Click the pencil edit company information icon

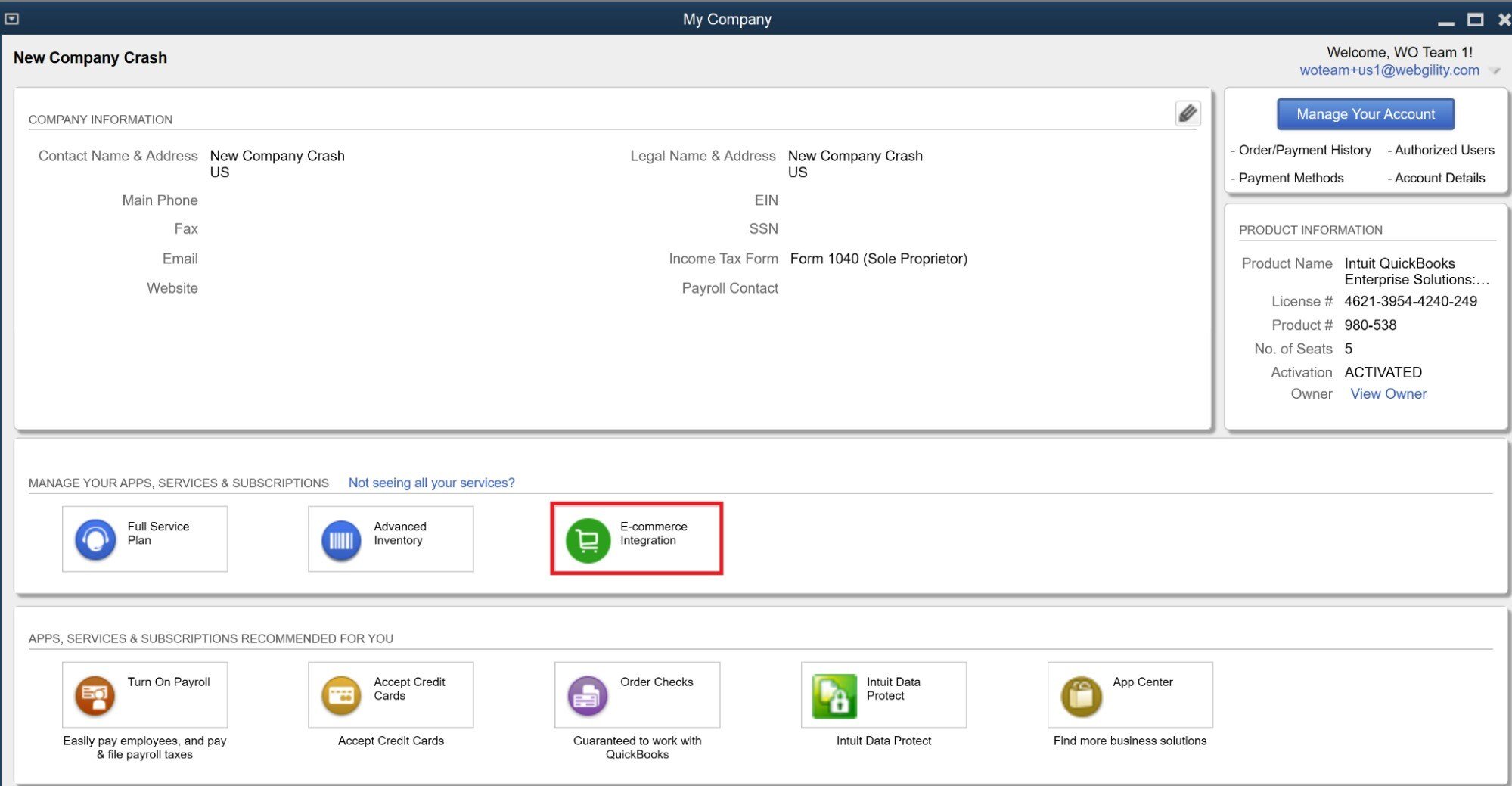click(1188, 113)
